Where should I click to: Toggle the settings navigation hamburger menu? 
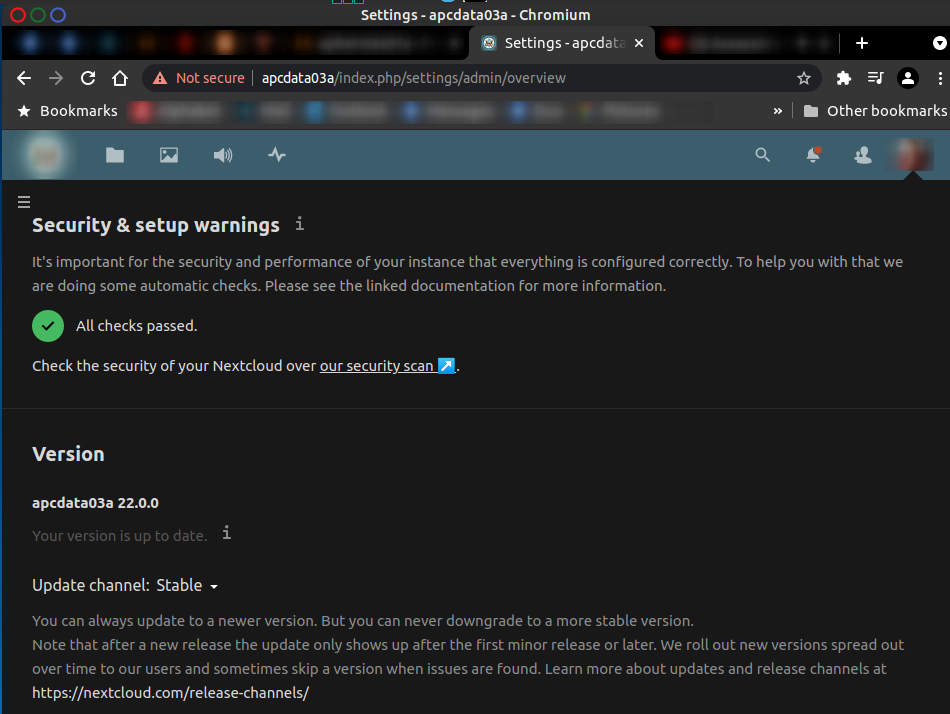(x=24, y=202)
